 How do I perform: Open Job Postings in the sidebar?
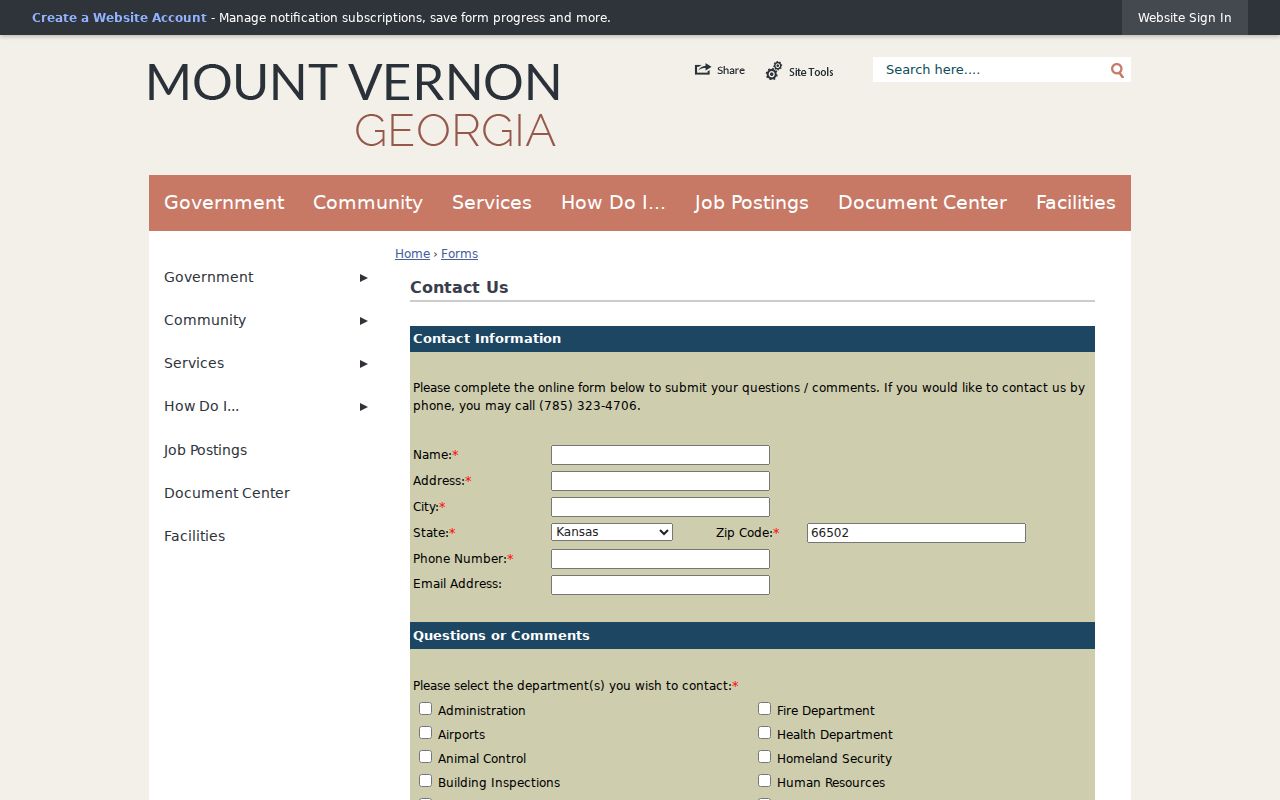tap(205, 450)
